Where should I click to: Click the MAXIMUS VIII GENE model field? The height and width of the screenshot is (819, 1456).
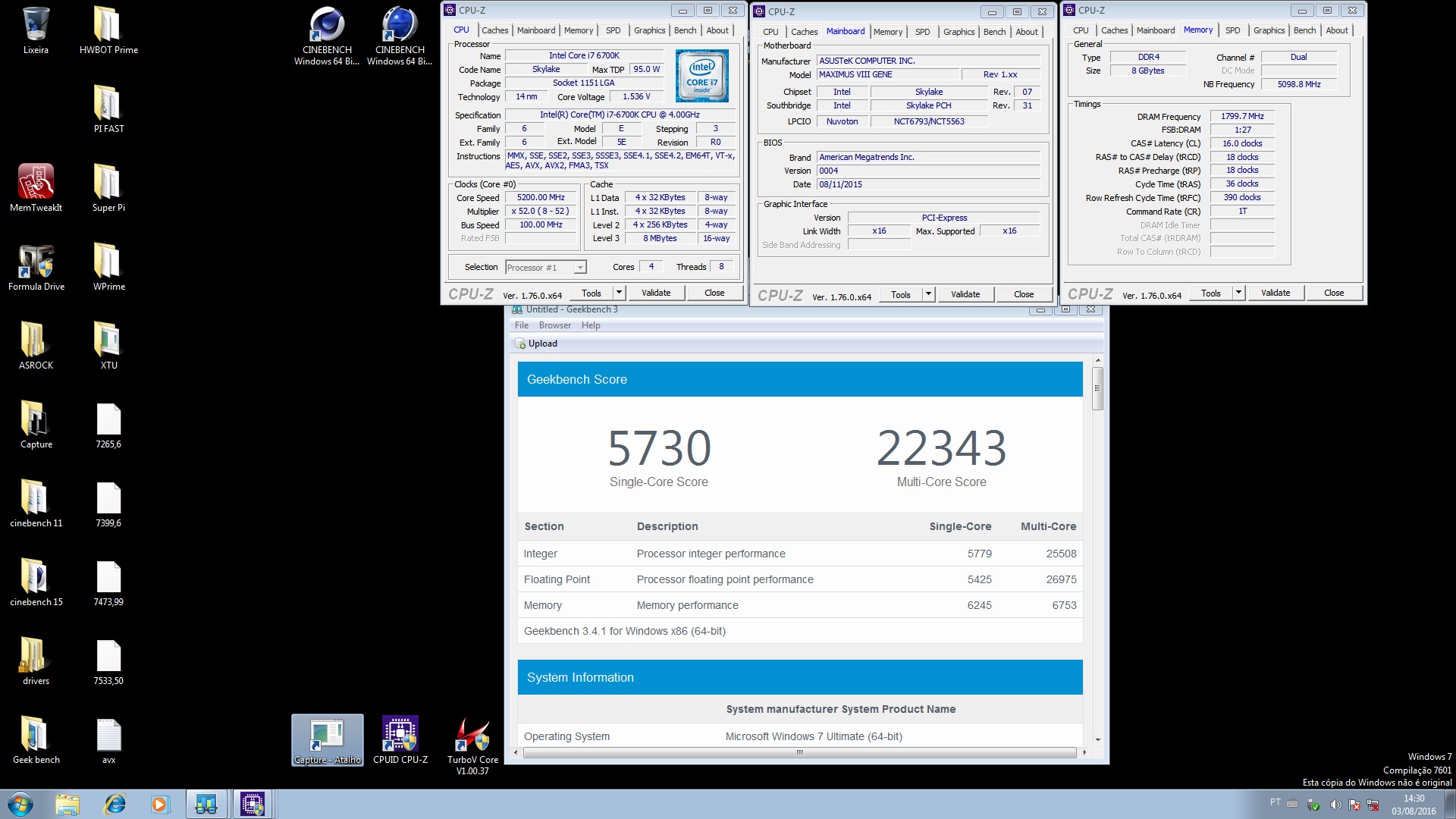point(888,74)
